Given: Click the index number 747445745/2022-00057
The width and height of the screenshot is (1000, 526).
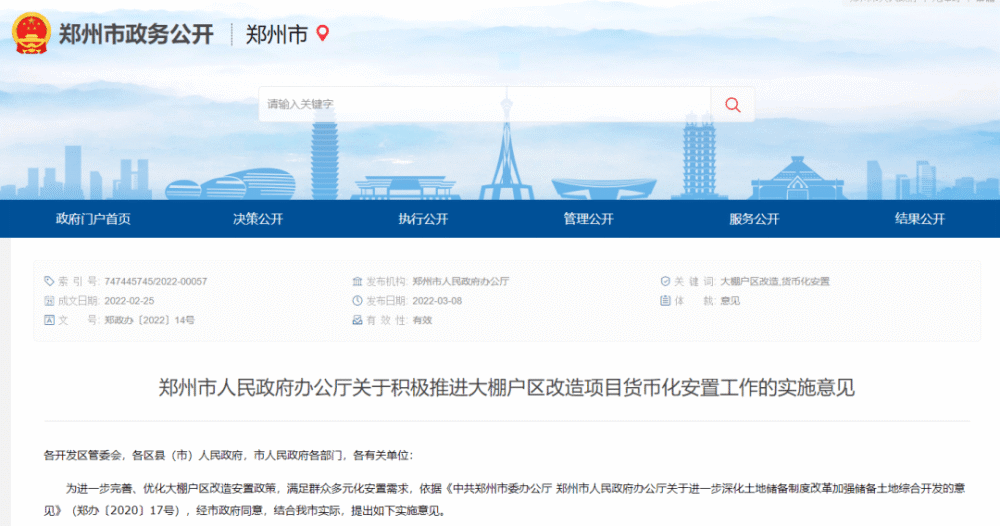Looking at the screenshot, I should point(156,281).
